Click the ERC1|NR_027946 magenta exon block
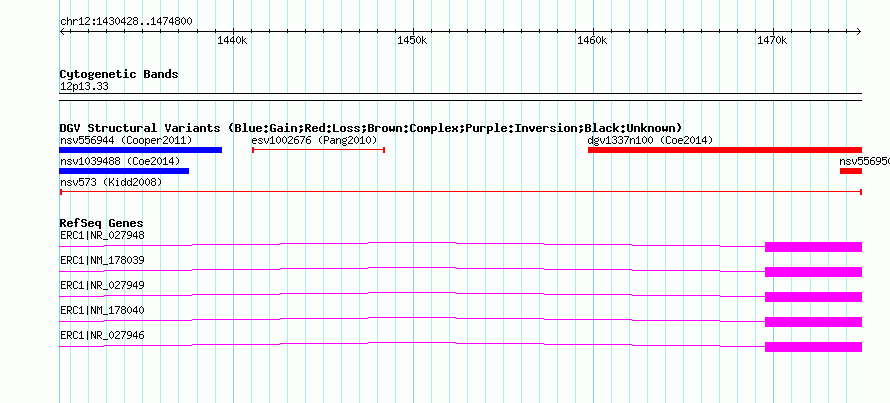Screen dimensions: 890x403 813,347
